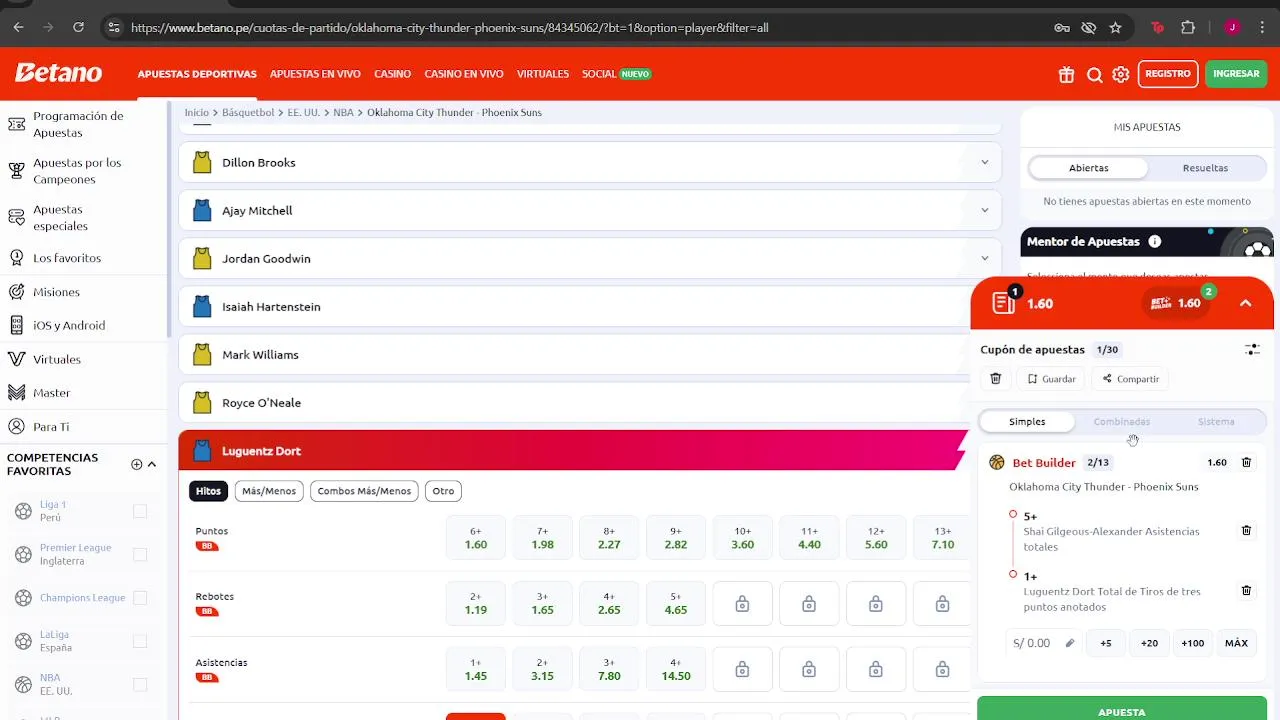This screenshot has width=1280, height=720.
Task: Select the Más/Menos filter tab
Action: pyautogui.click(x=269, y=491)
